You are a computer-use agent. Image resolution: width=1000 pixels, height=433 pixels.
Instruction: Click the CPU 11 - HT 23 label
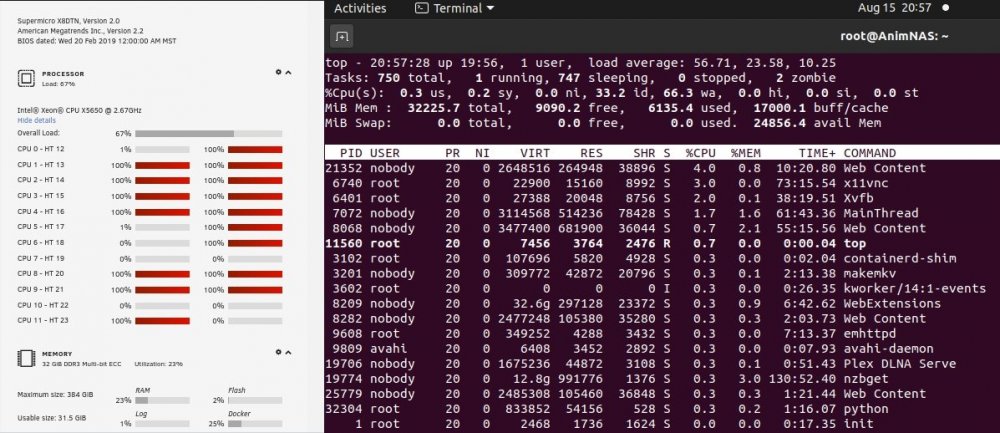[x=41, y=321]
